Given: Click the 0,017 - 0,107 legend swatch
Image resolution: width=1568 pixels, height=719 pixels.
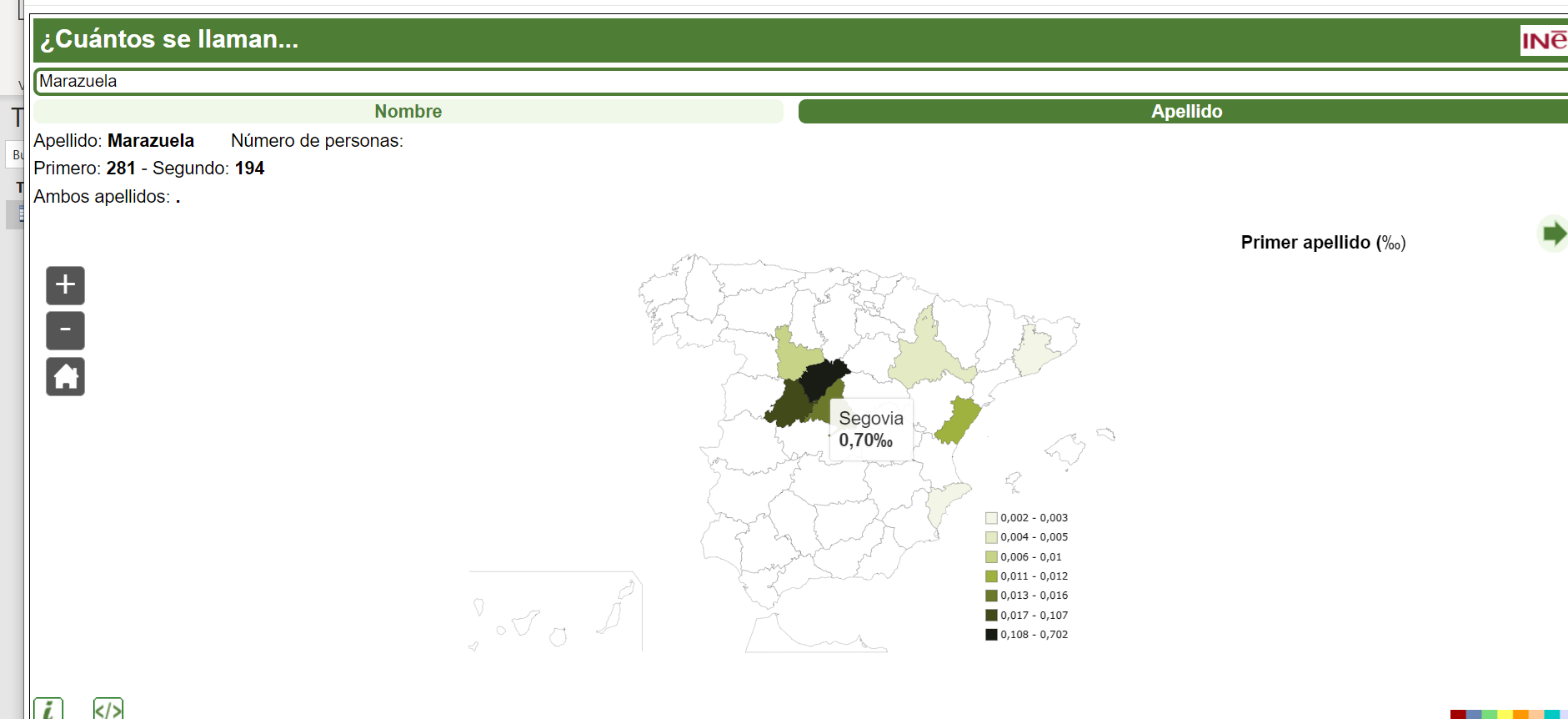Looking at the screenshot, I should 991,616.
